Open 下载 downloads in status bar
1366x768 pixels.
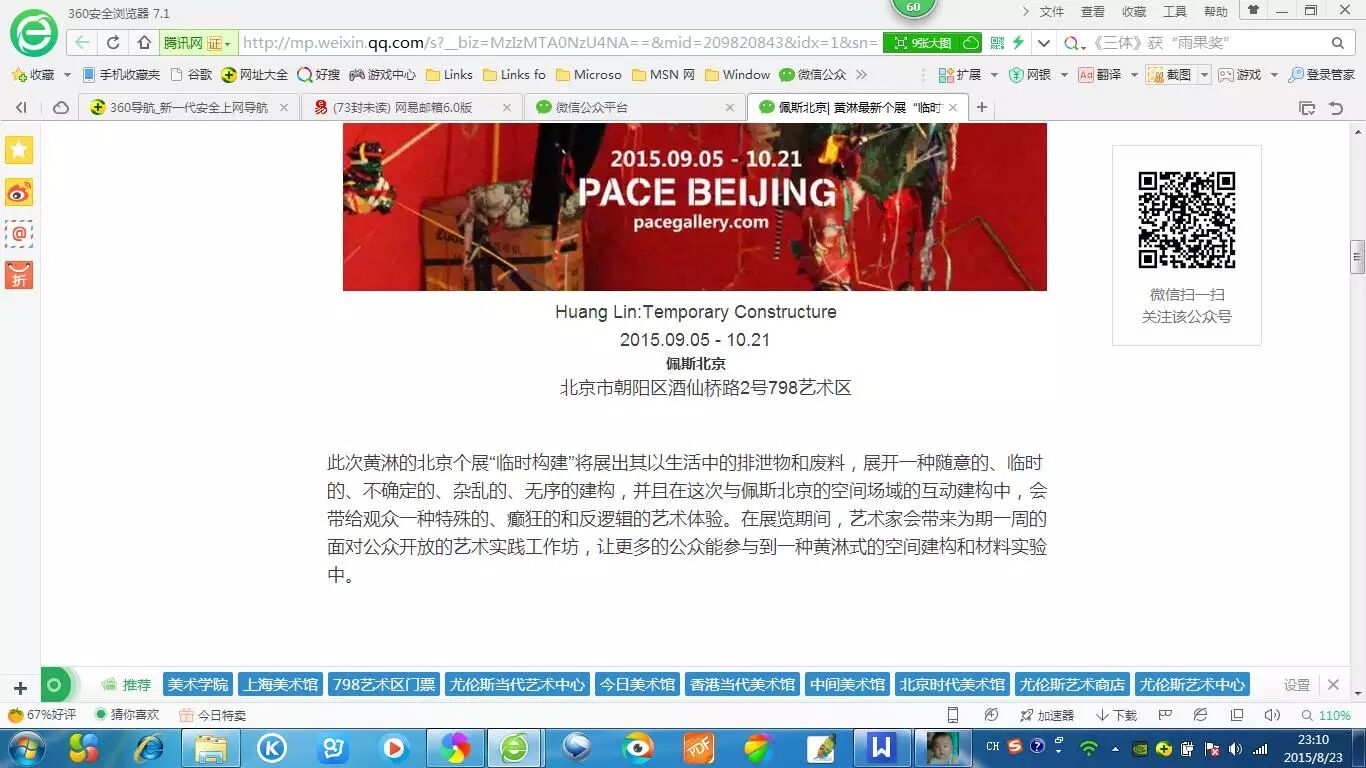[x=1117, y=715]
